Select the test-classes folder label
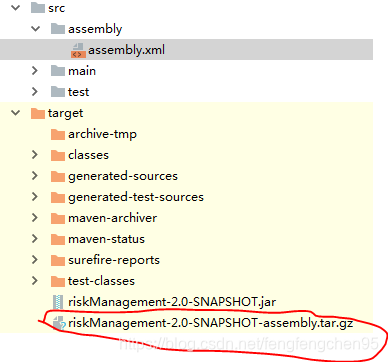This screenshot has width=388, height=362. [x=101, y=281]
